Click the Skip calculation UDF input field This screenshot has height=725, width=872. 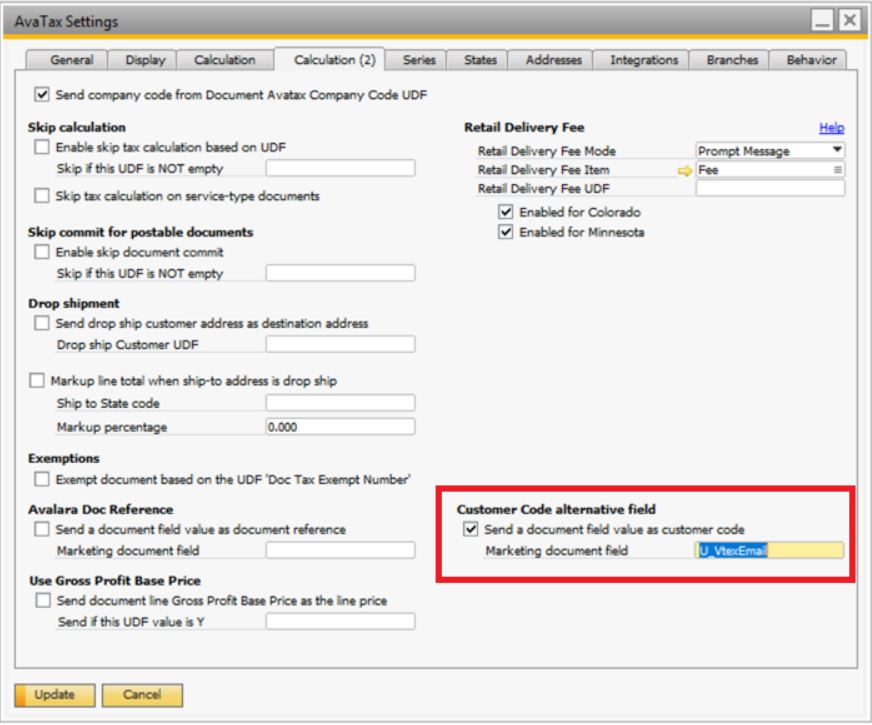(340, 168)
